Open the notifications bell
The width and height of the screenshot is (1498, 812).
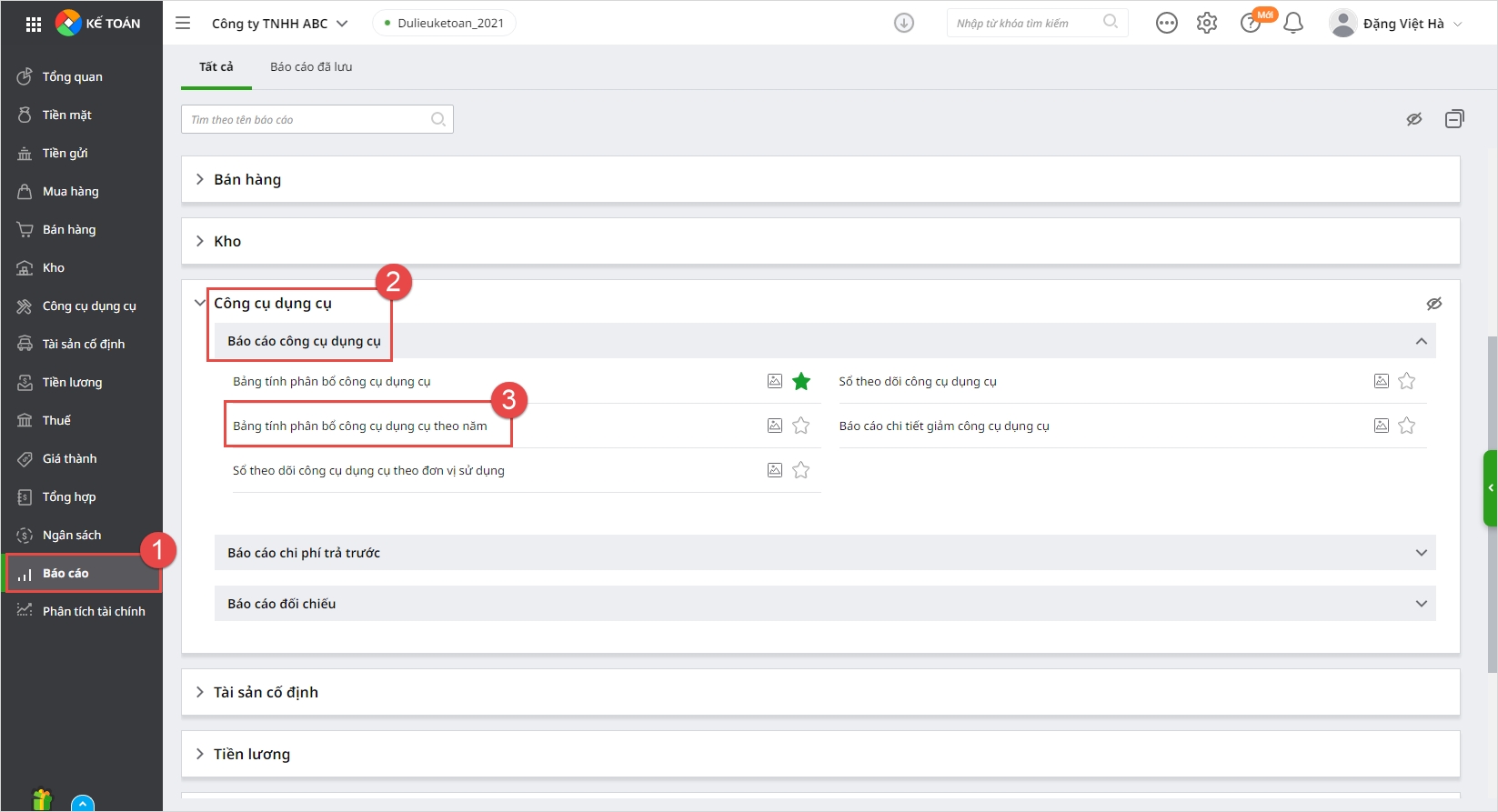pyautogui.click(x=1292, y=24)
